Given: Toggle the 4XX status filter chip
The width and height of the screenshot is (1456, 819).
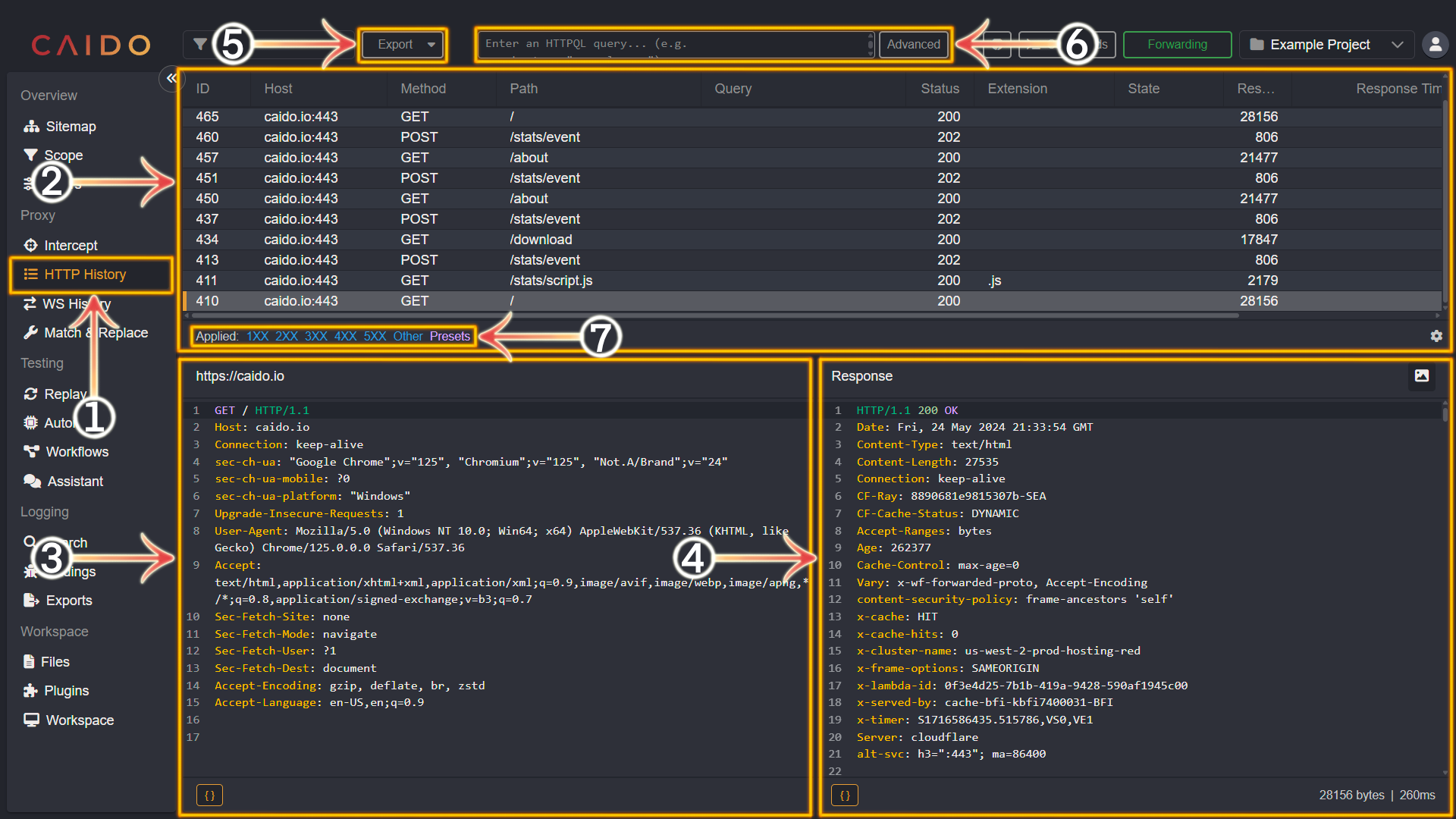Looking at the screenshot, I should coord(346,336).
